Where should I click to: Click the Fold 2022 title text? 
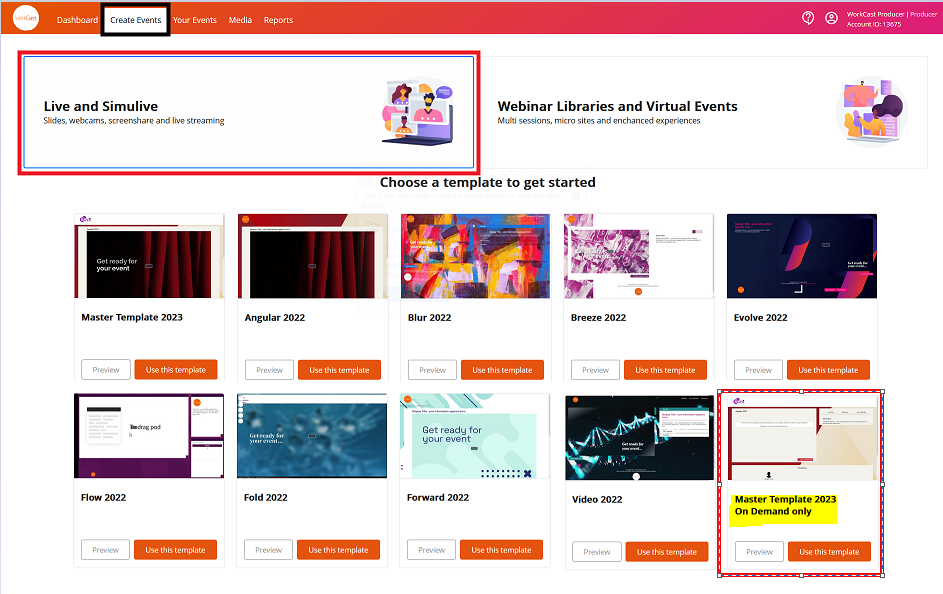coord(266,497)
